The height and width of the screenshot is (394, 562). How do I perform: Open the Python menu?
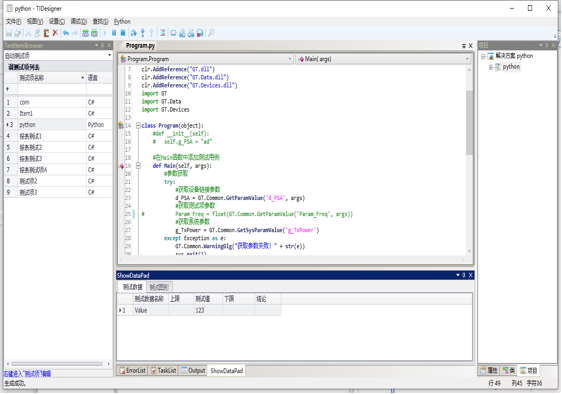click(x=122, y=22)
